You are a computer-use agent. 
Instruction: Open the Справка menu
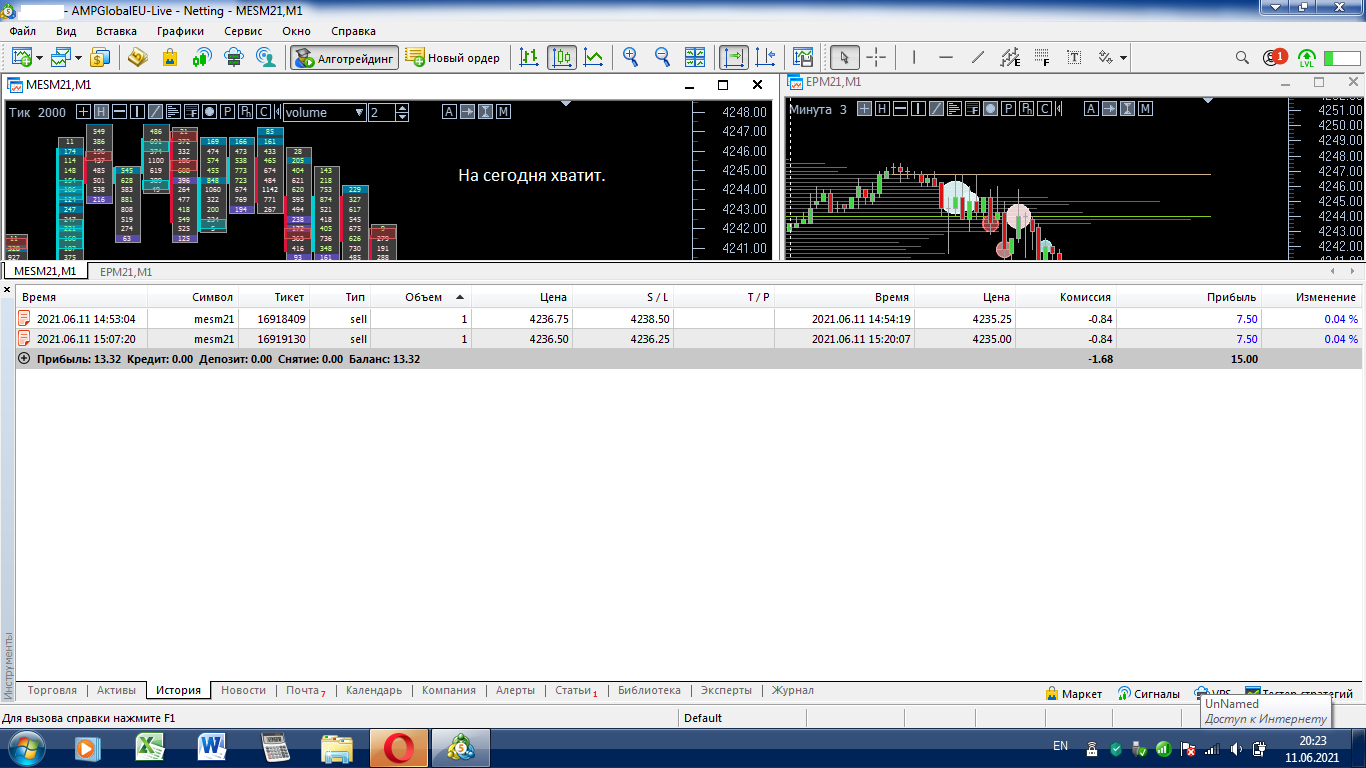353,31
